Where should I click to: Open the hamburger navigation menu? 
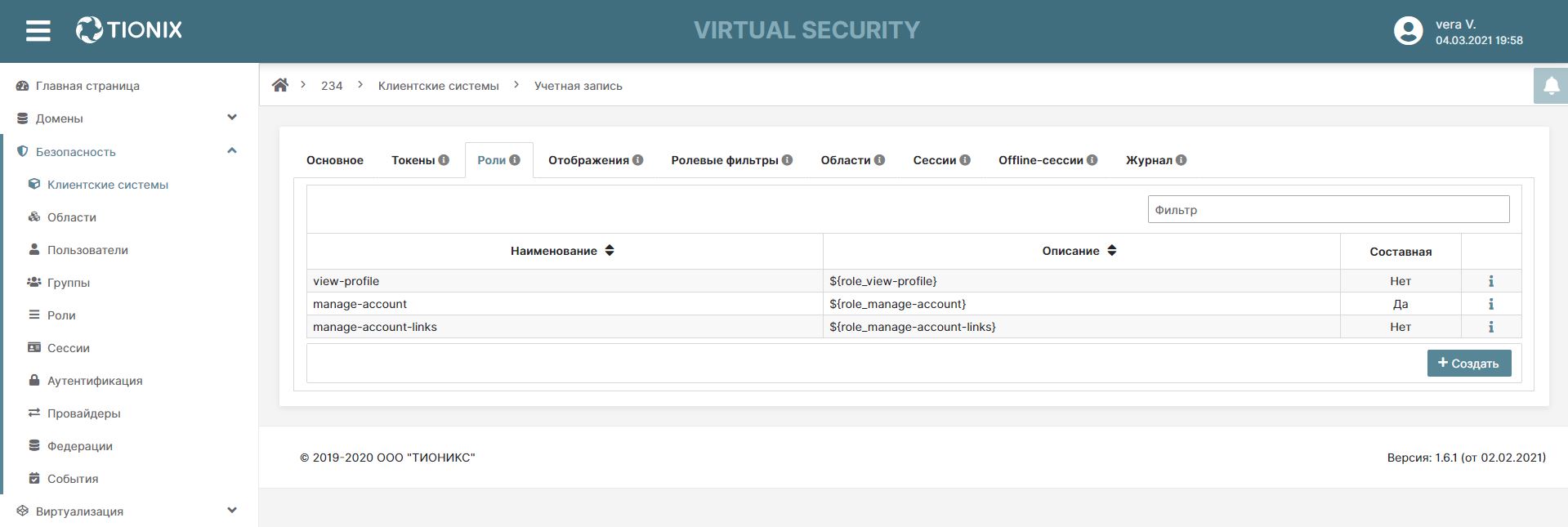tap(38, 31)
